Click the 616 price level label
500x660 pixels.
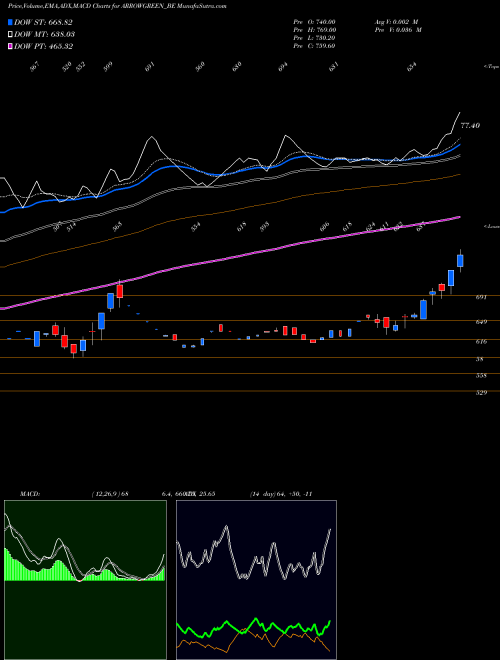(x=481, y=341)
